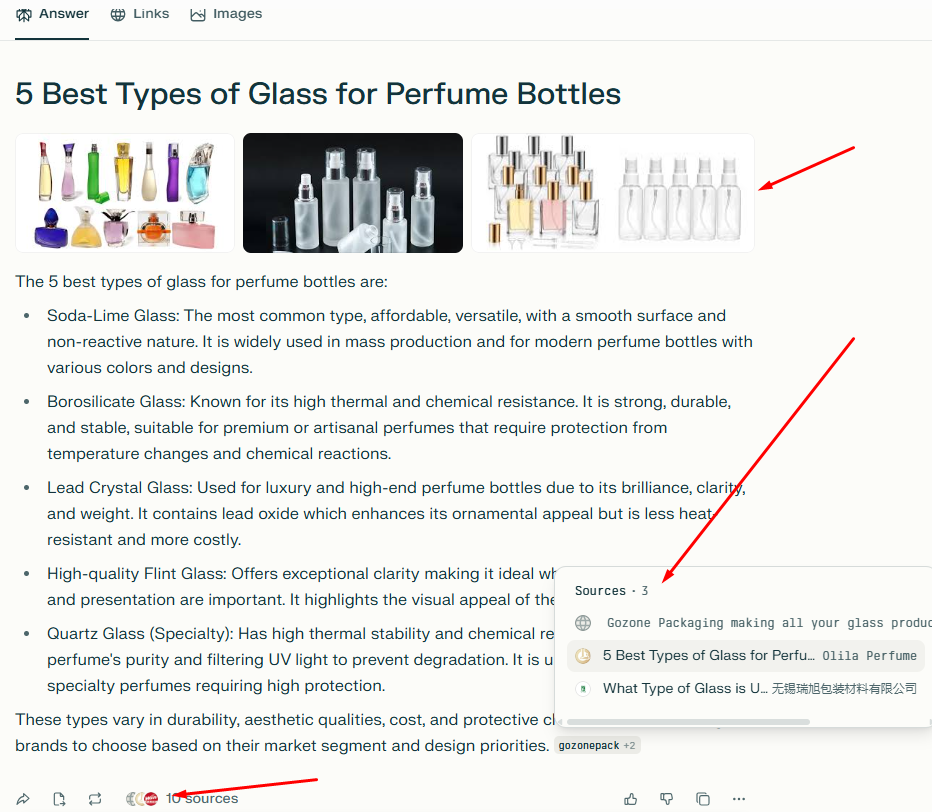
Task: Open the Gozone Packaging source entry
Action: (x=760, y=623)
